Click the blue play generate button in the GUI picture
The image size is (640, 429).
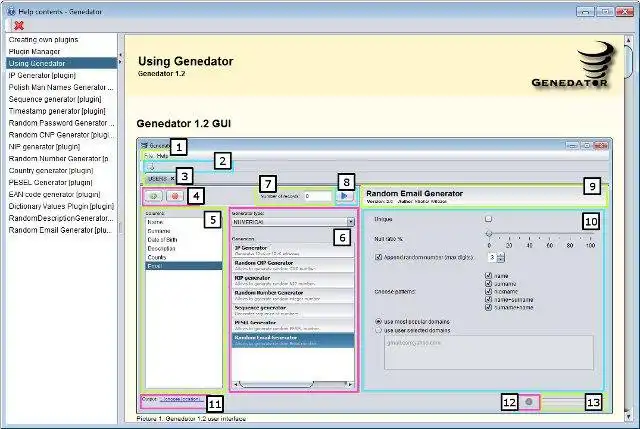coord(344,196)
